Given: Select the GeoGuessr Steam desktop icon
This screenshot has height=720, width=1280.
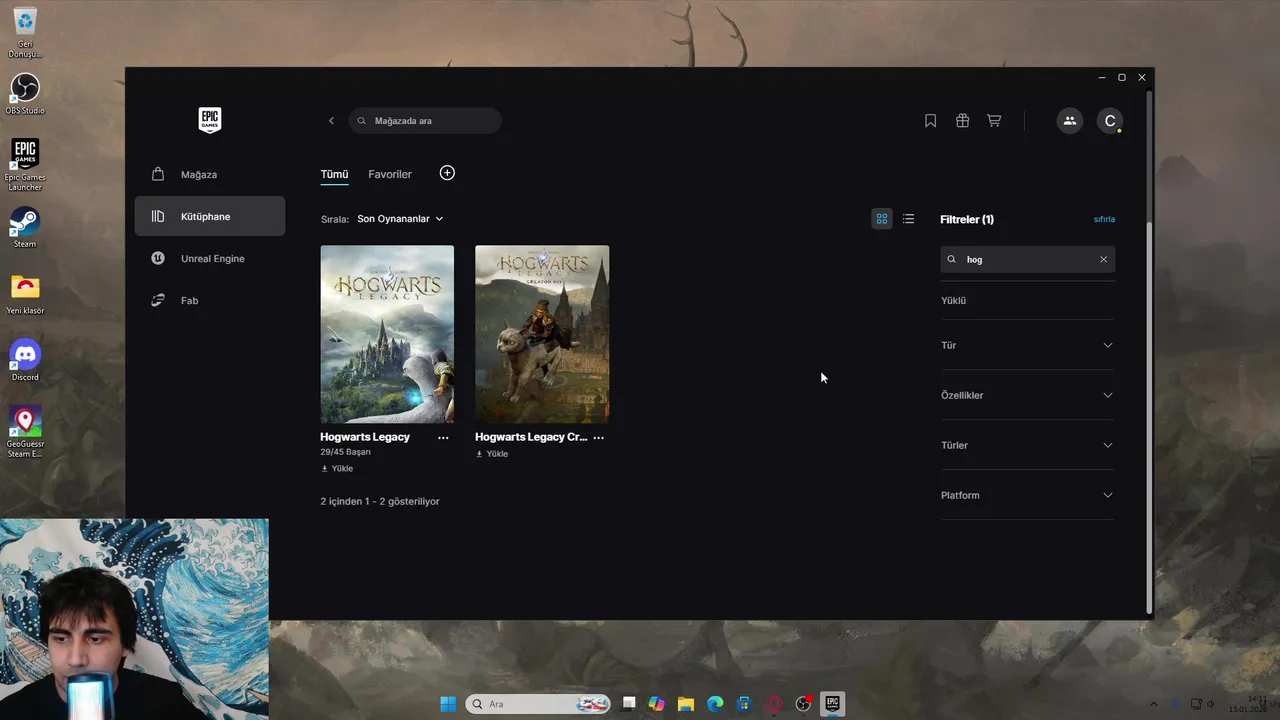Looking at the screenshot, I should (25, 432).
